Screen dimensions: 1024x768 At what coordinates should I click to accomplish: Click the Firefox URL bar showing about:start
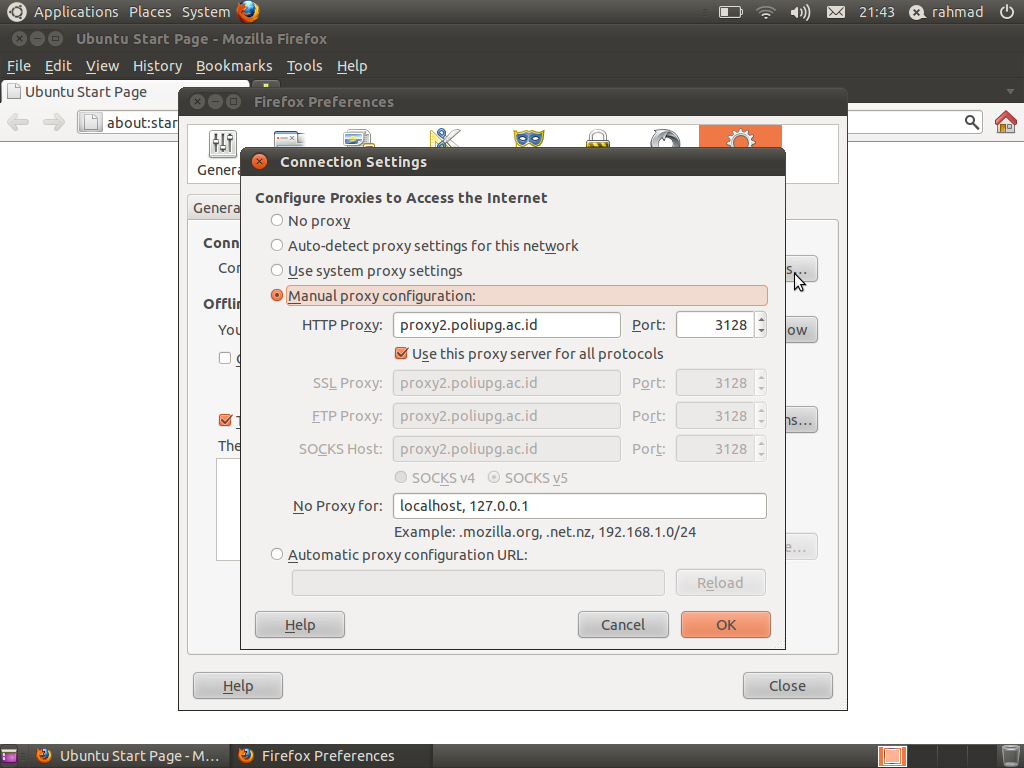(x=128, y=122)
